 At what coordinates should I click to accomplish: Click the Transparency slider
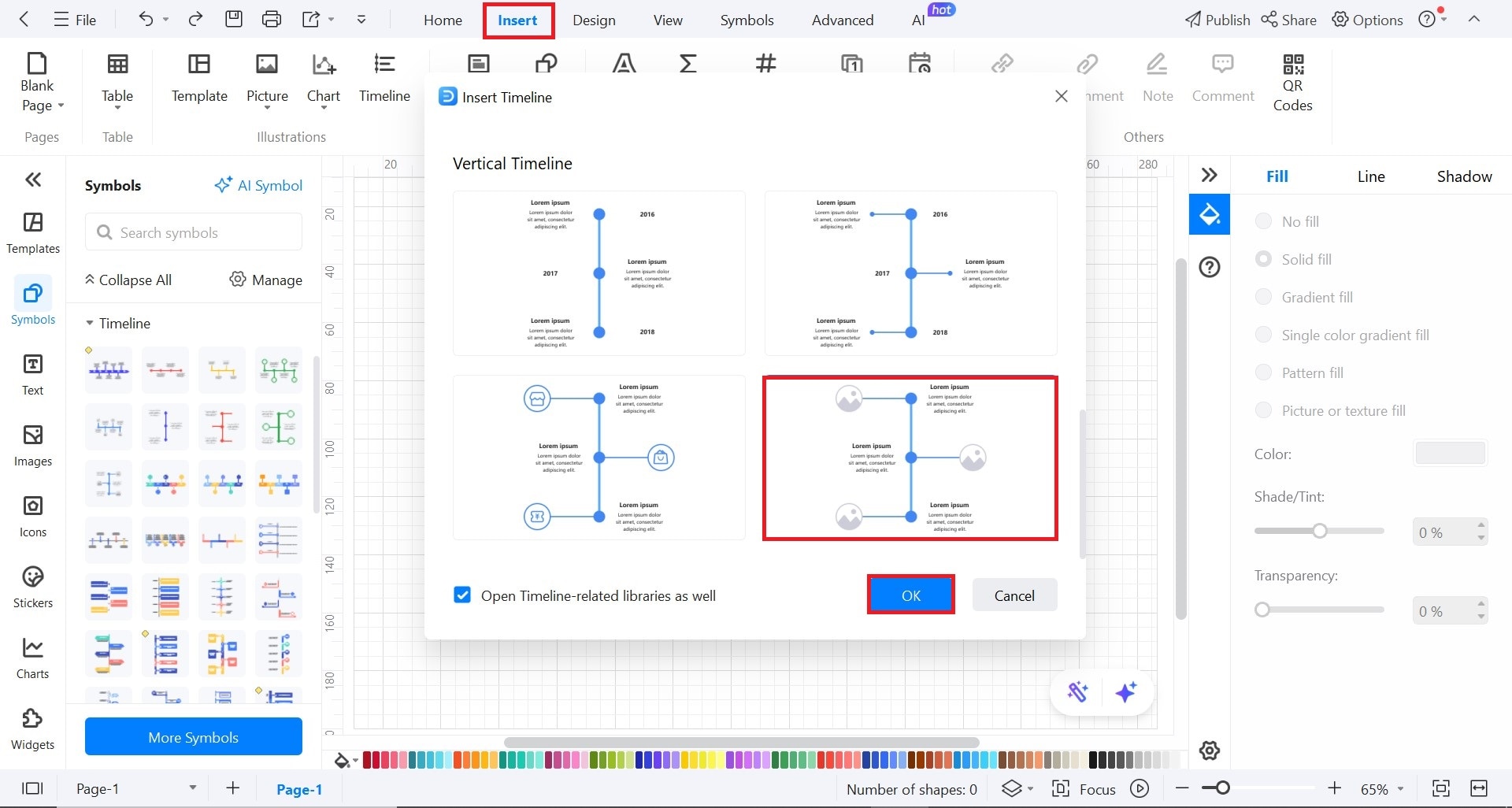(x=1319, y=610)
